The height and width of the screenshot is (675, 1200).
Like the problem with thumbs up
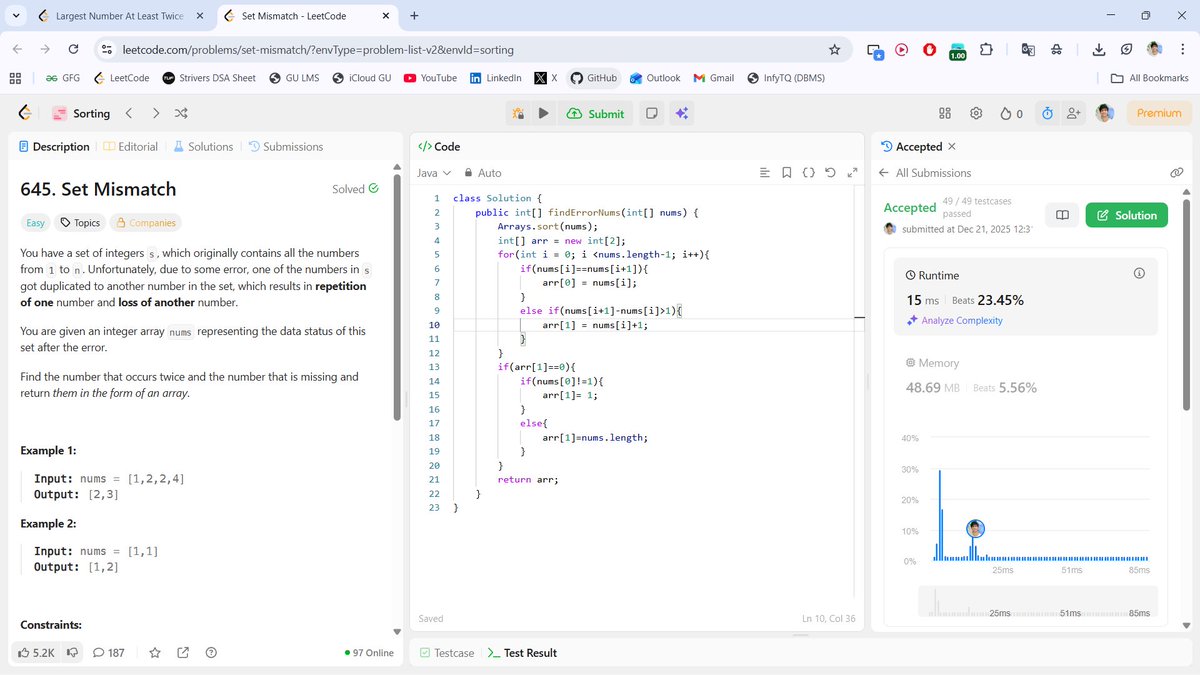37,652
